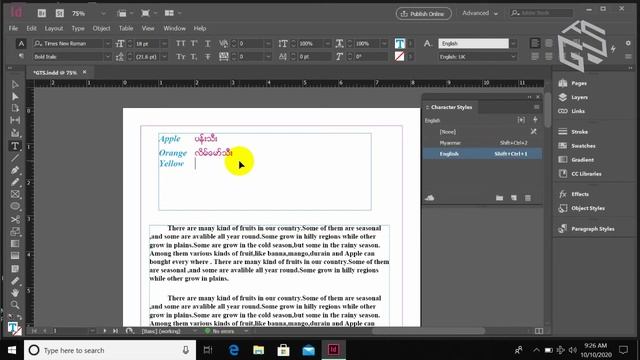640x360 pixels.
Task: Create new style group folder
Action: pos(499,198)
